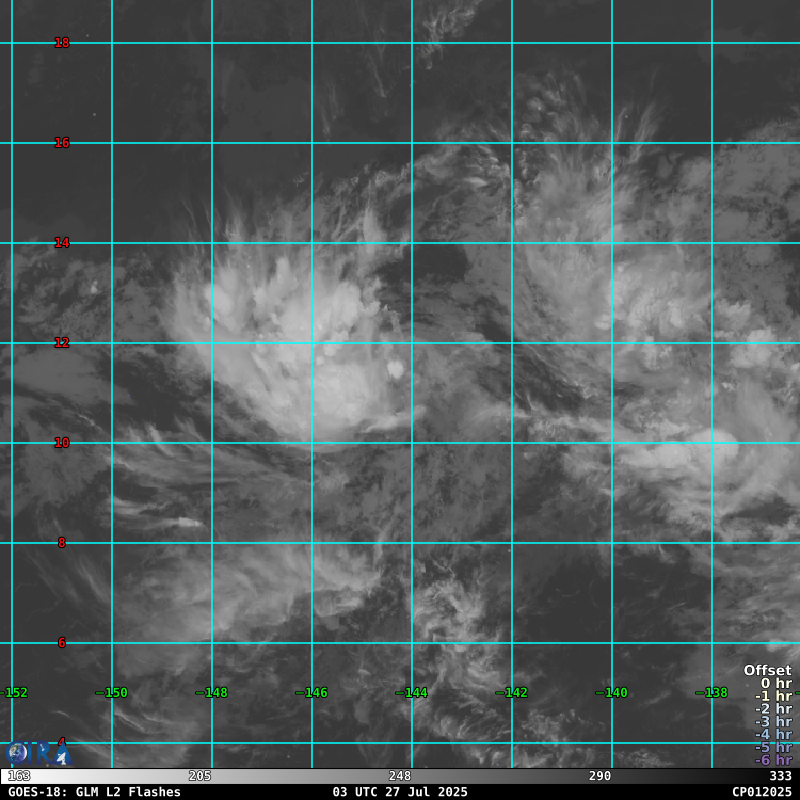Click the longitude -146 grid label
The height and width of the screenshot is (800, 800).
click(x=311, y=693)
